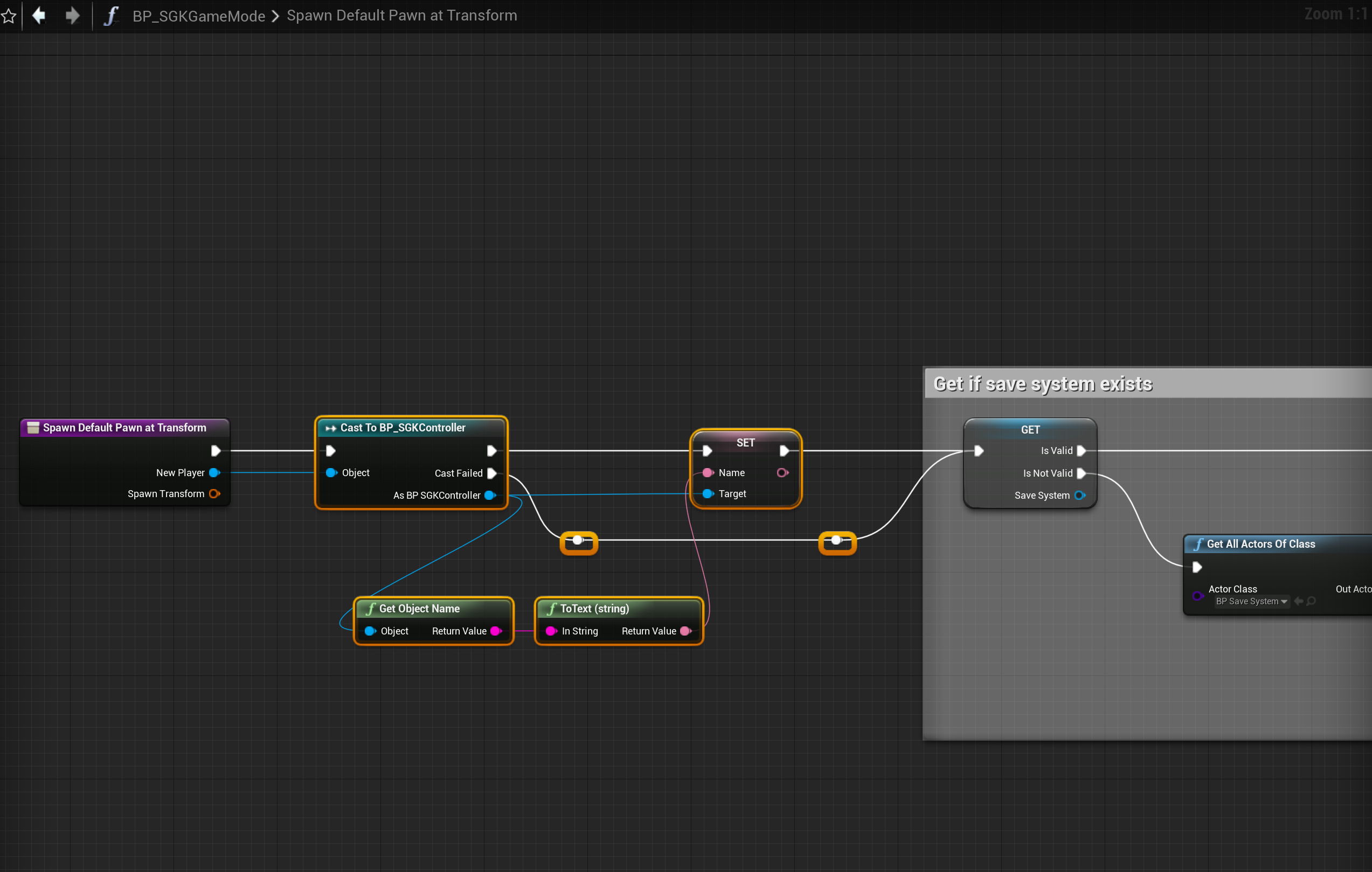1372x872 pixels.
Task: Click the Spawn Default Pawn at Transform breadcrumb
Action: tap(401, 16)
